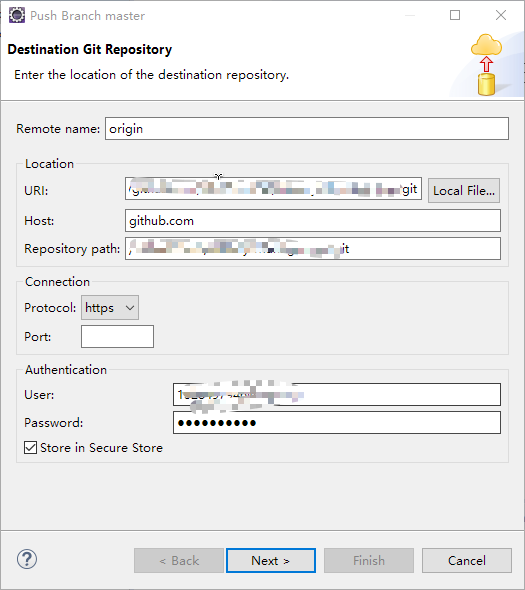Screen dimensions: 525x590
Task: Close the Push Branch master dialog
Action: pos(501,15)
